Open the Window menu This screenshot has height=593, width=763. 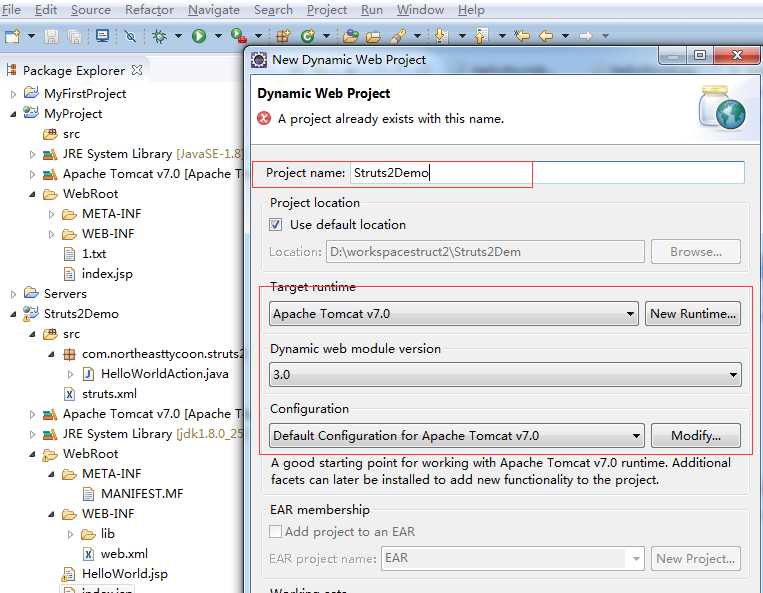pyautogui.click(x=420, y=10)
